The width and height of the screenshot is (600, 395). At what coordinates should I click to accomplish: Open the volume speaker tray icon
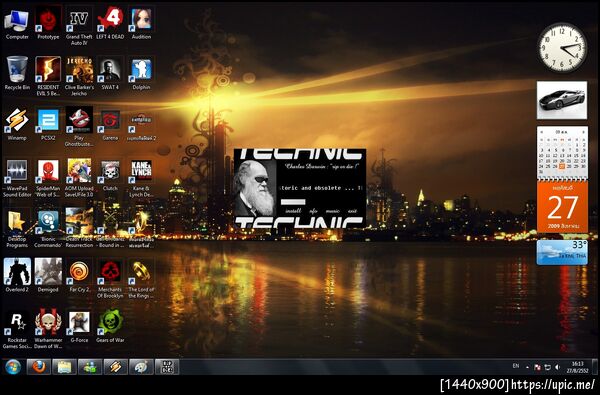[557, 367]
